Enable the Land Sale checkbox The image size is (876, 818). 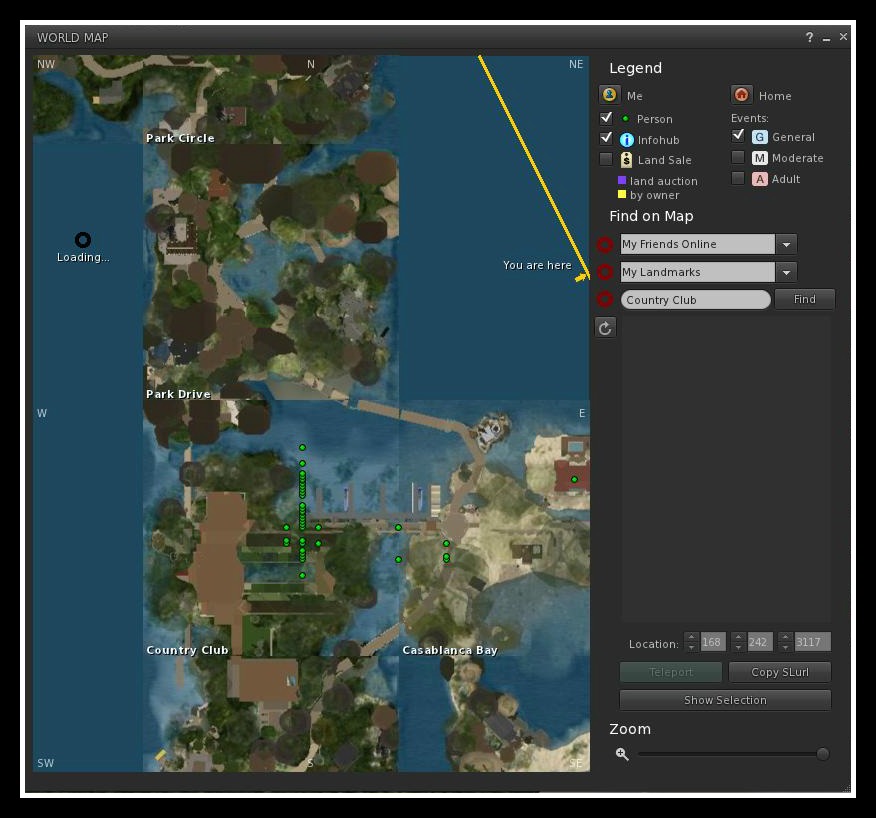(606, 159)
